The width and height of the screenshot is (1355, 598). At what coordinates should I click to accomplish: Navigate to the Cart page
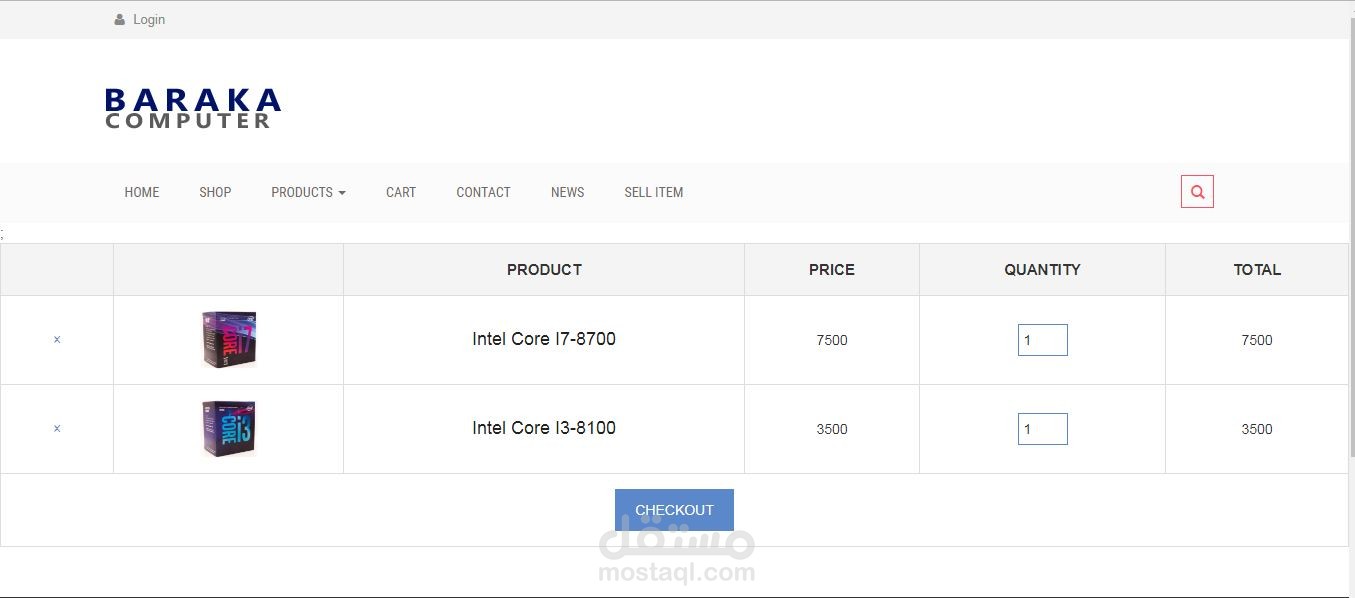(401, 192)
